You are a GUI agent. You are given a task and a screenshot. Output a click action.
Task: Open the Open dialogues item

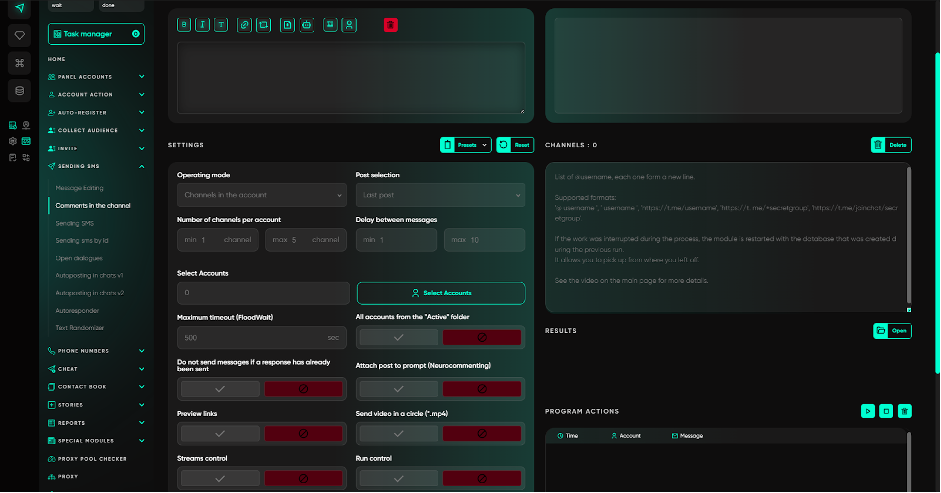pyautogui.click(x=79, y=258)
